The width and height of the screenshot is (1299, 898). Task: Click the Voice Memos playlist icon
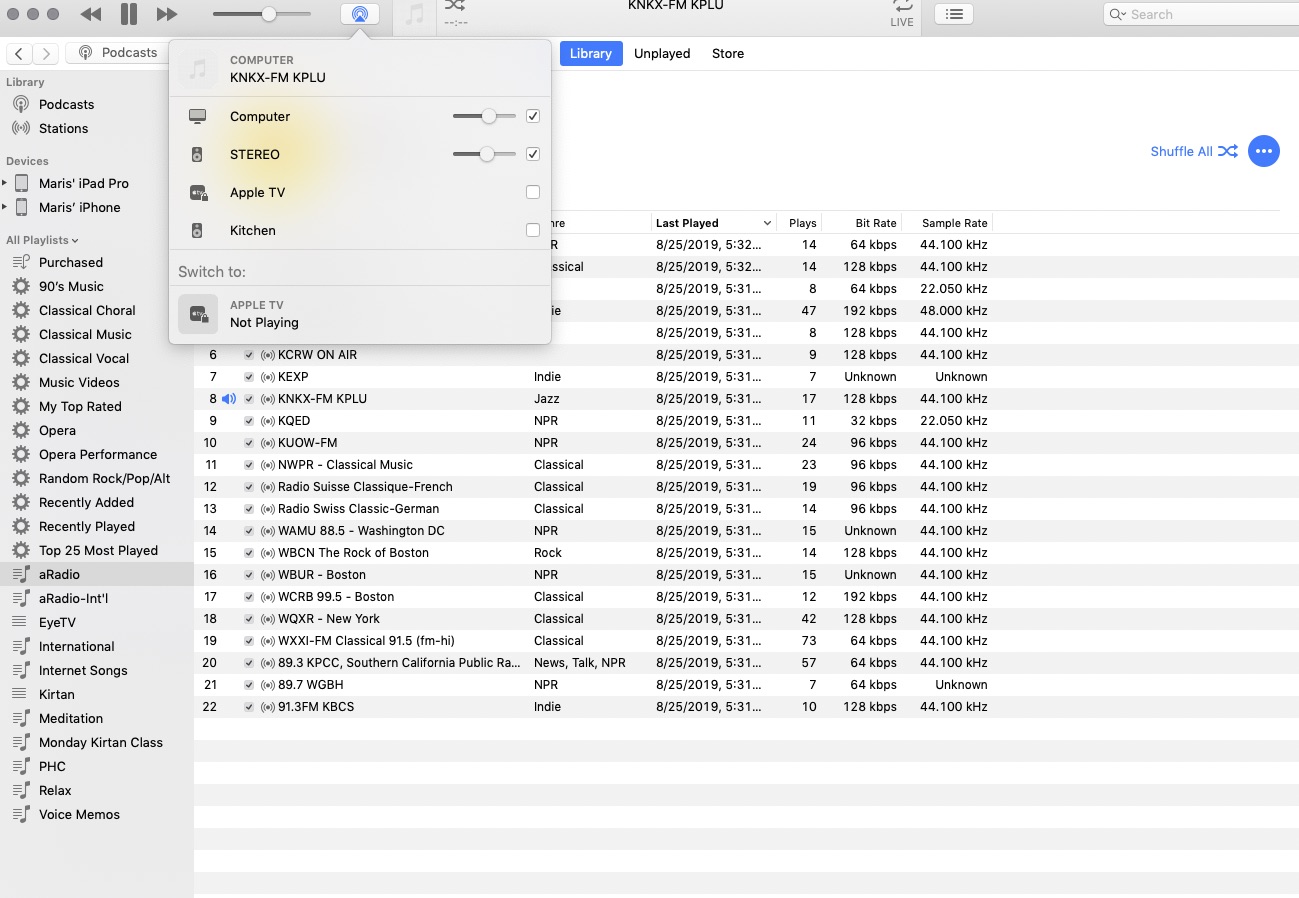coord(21,814)
